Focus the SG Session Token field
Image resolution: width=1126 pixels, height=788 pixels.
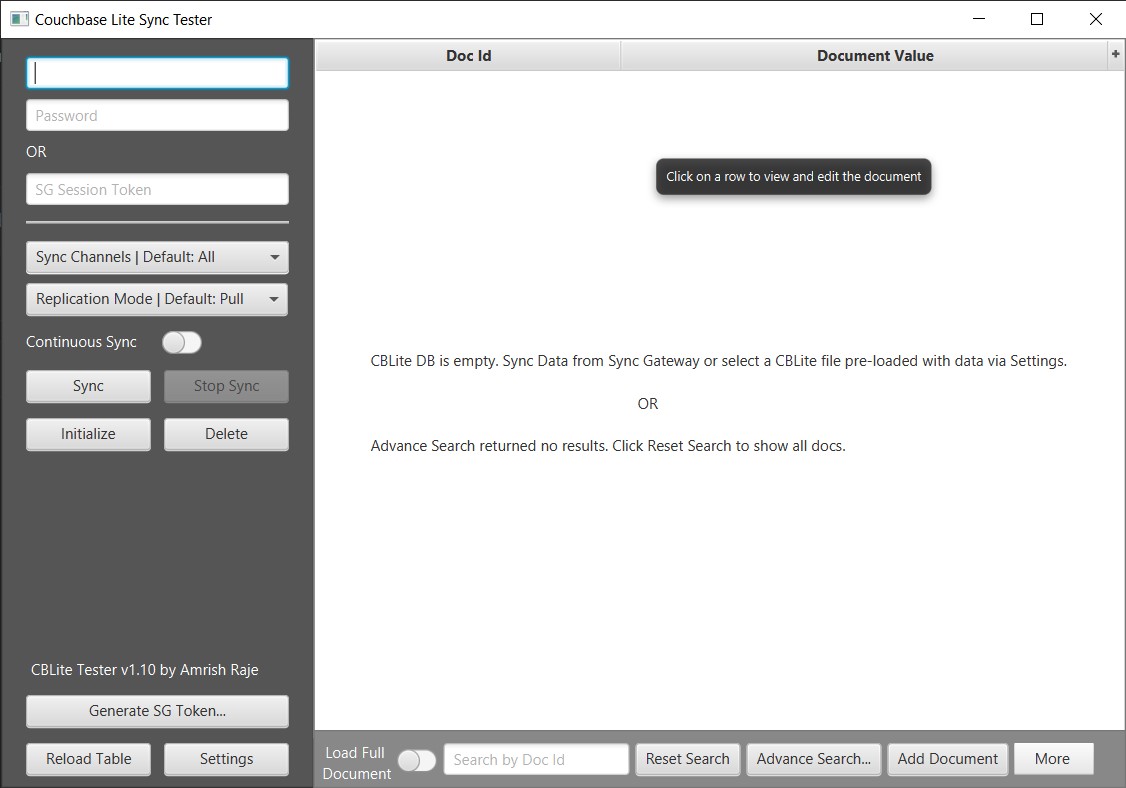tap(157, 190)
